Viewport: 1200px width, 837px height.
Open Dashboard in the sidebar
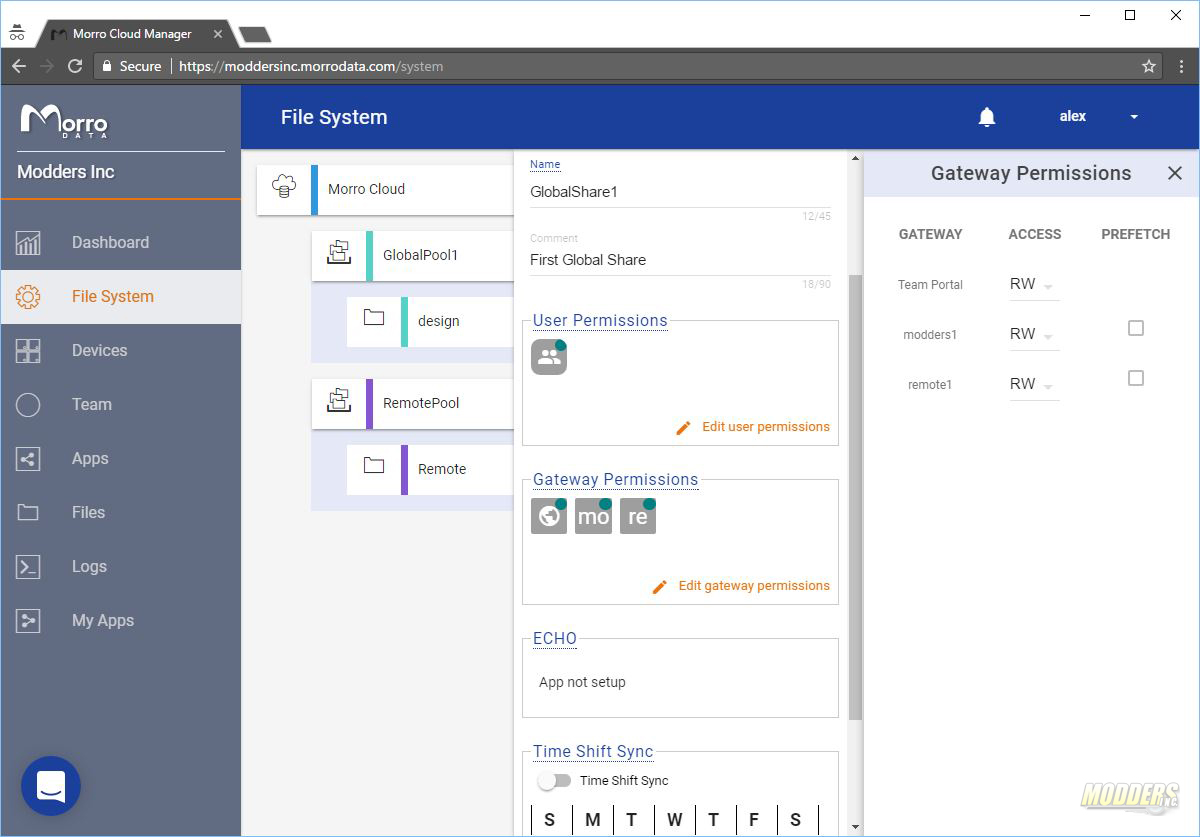(x=121, y=243)
